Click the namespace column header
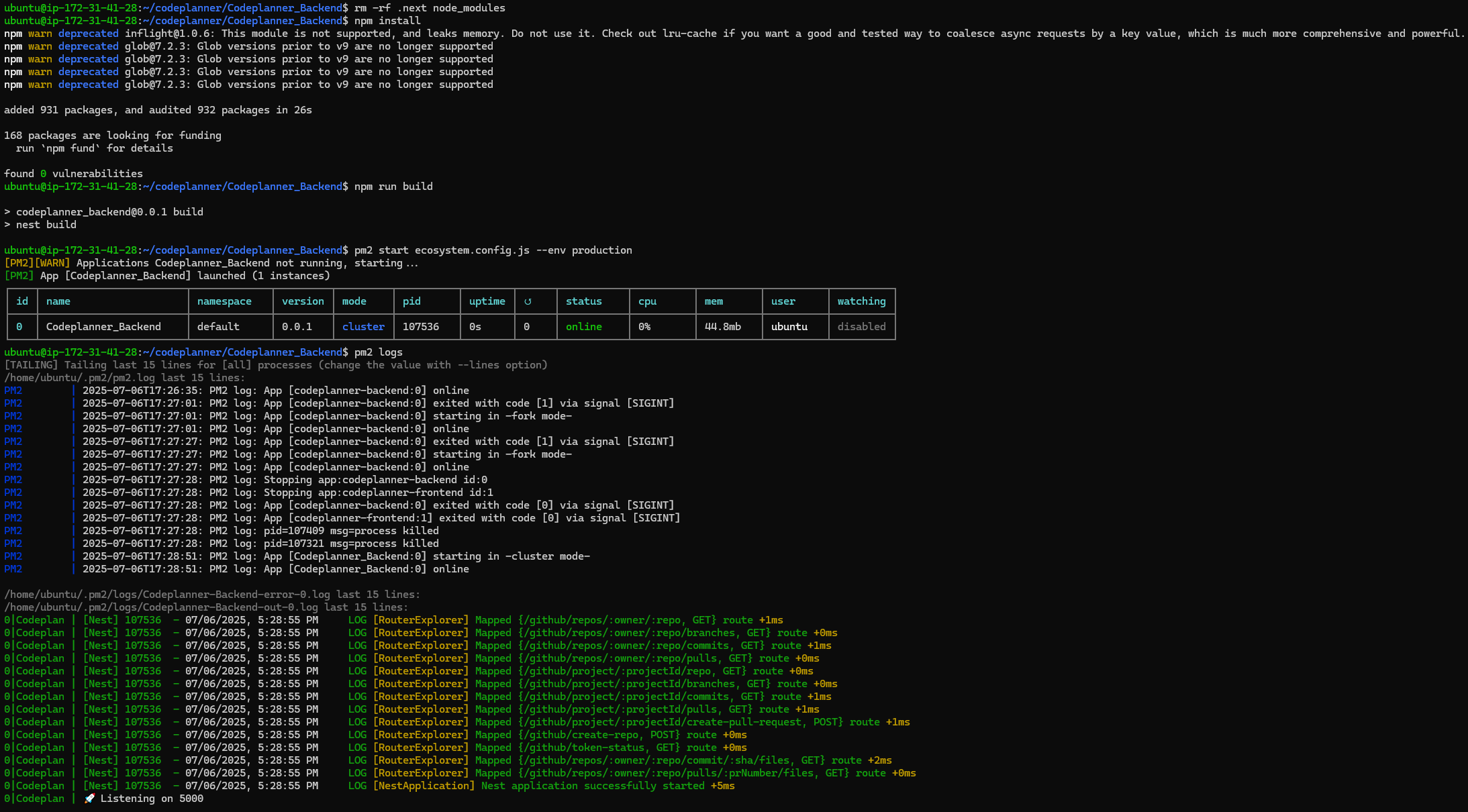1468x812 pixels. 224,301
